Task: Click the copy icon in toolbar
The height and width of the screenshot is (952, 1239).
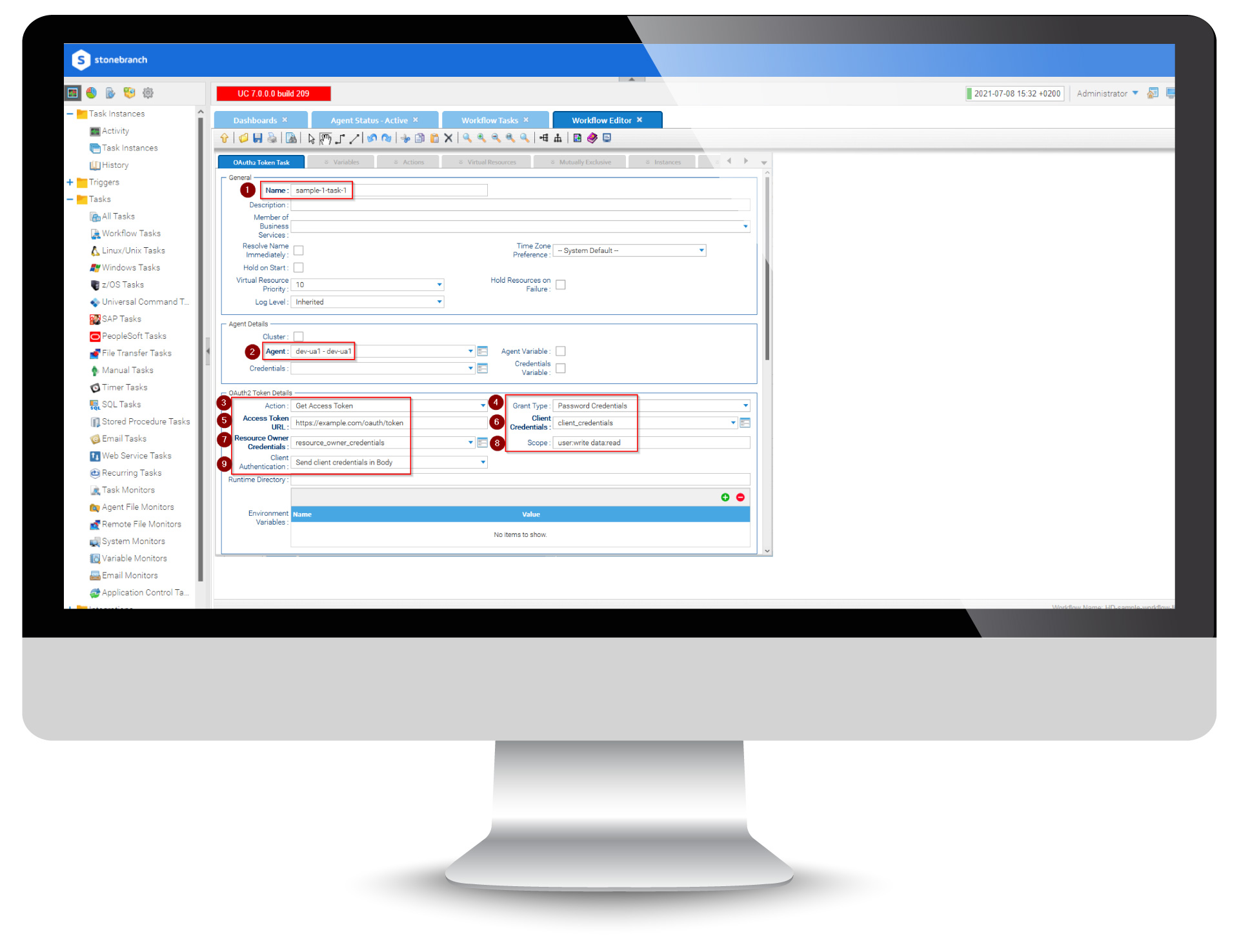Action: (x=420, y=140)
